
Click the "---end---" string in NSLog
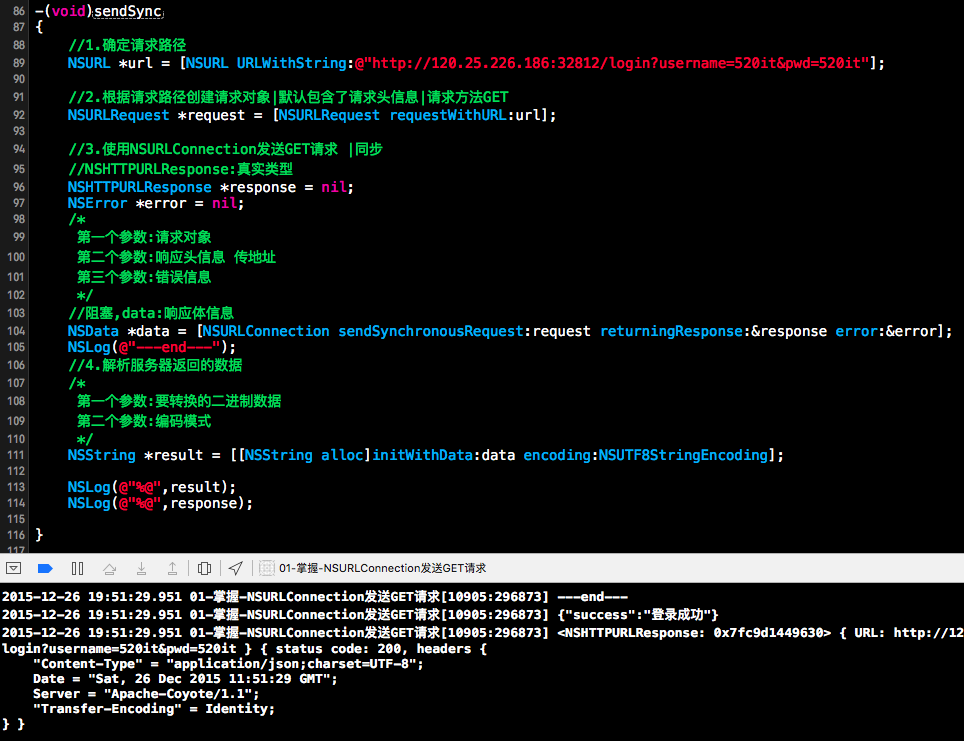(169, 347)
